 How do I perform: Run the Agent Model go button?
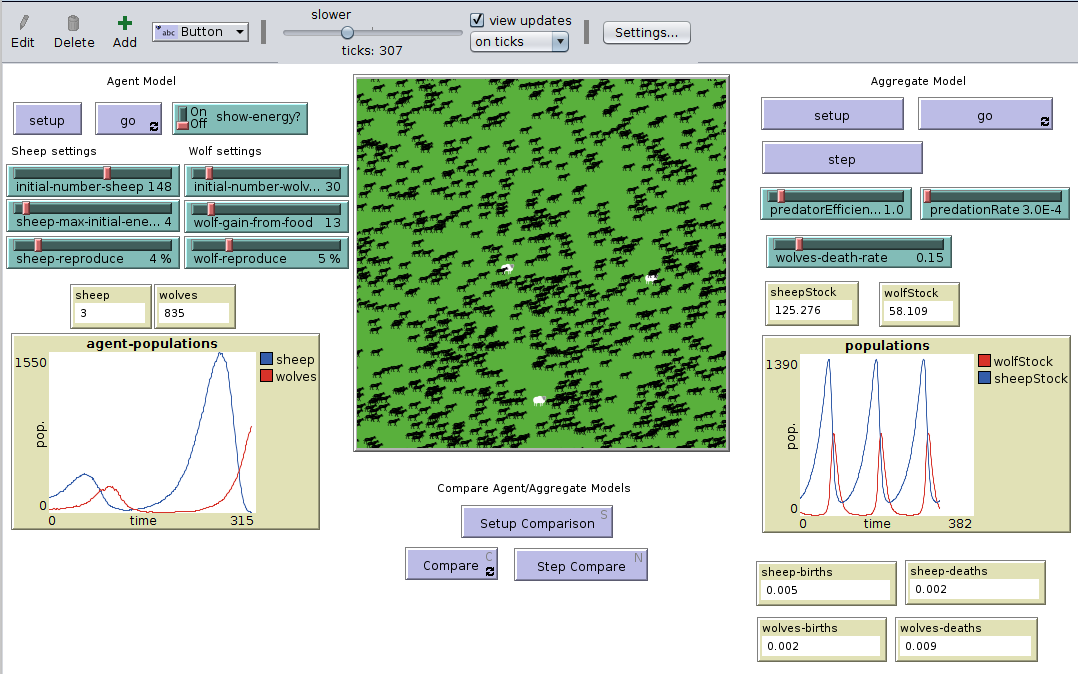click(x=128, y=120)
